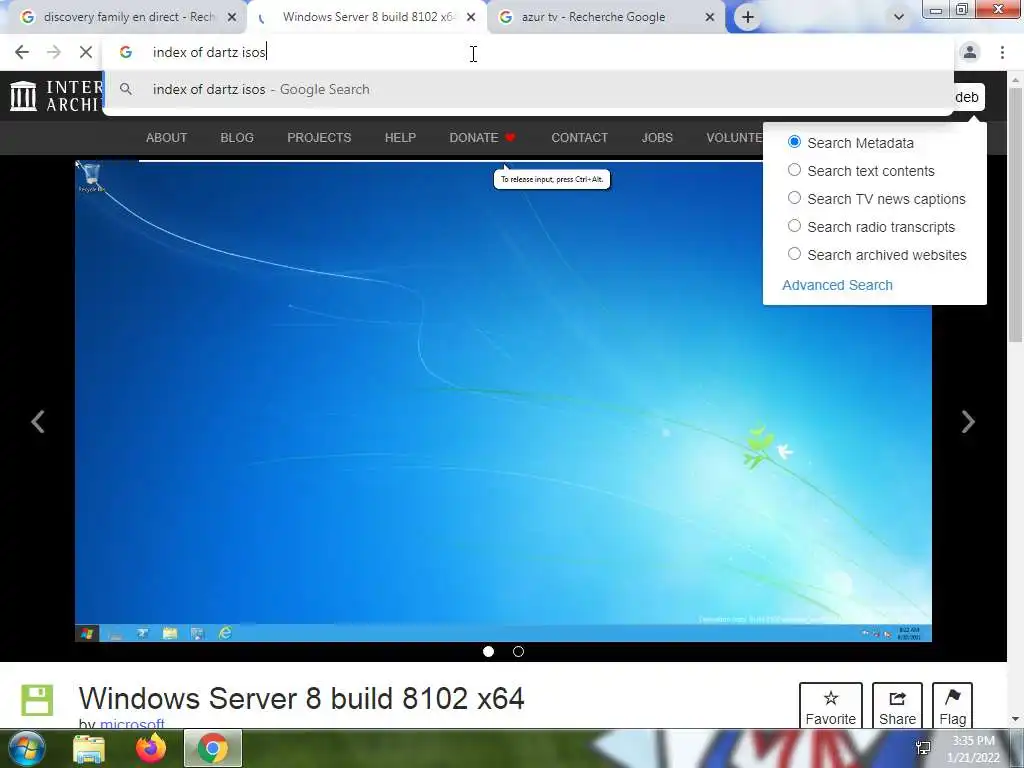The width and height of the screenshot is (1024, 768).
Task: Click the Chrome taskbar button
Action: click(213, 748)
